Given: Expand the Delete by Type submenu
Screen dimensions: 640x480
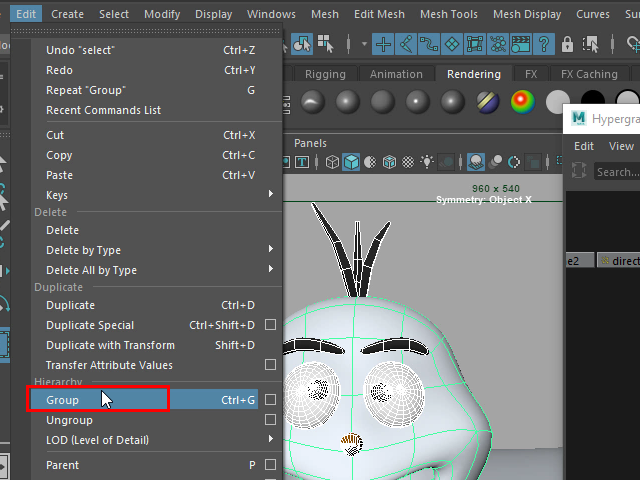Looking at the screenshot, I should pos(270,250).
